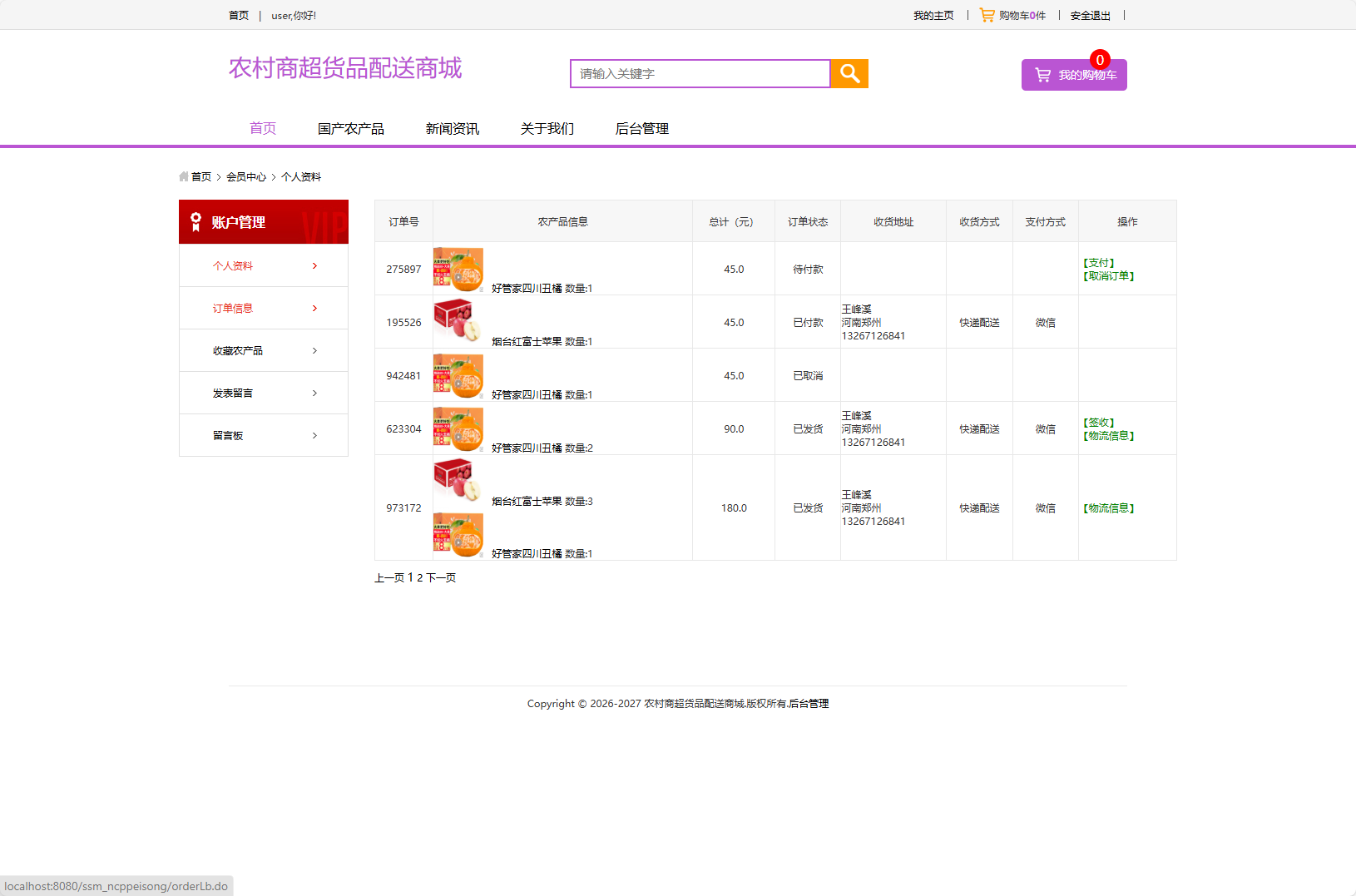This screenshot has width=1356, height=896.
Task: Open 【物流信息】 for order 973172
Action: 1107,507
